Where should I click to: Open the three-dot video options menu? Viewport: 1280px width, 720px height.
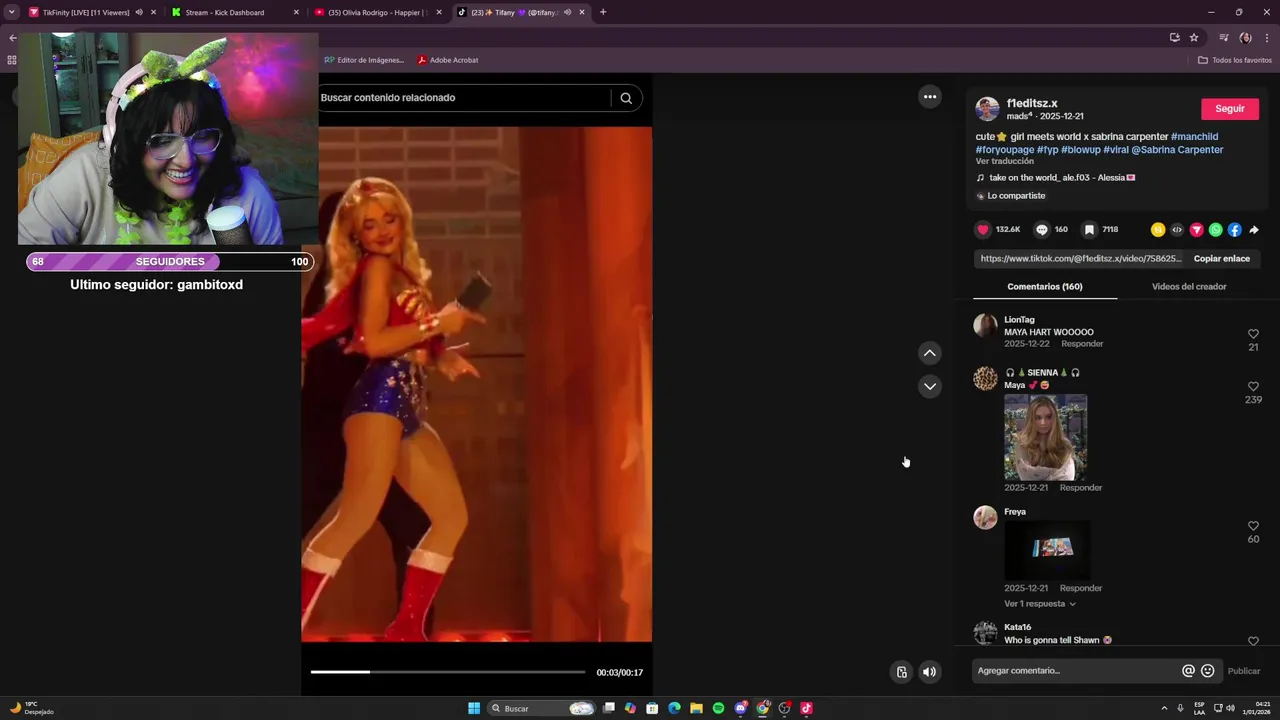coord(930,97)
